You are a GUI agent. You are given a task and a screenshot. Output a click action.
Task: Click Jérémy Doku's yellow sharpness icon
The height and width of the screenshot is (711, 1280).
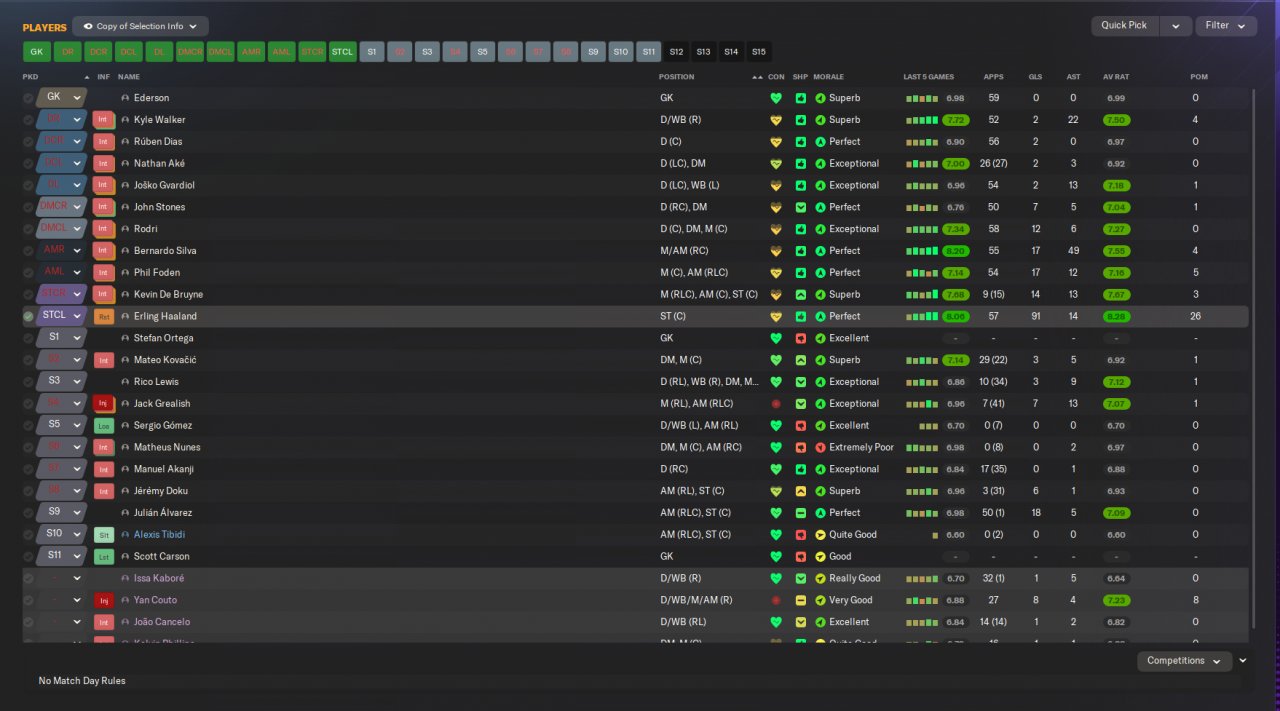801,491
